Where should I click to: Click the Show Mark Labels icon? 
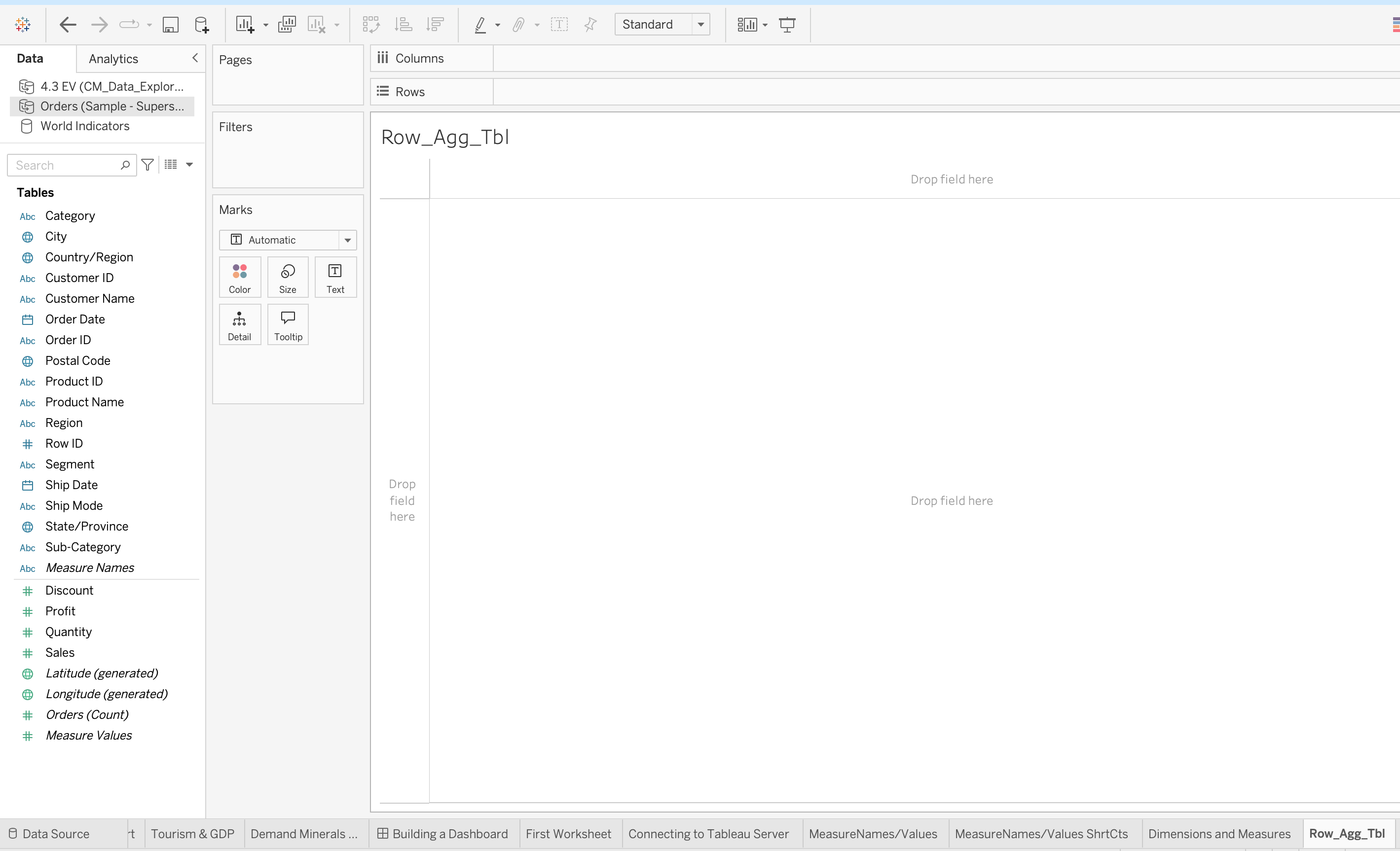pyautogui.click(x=559, y=25)
